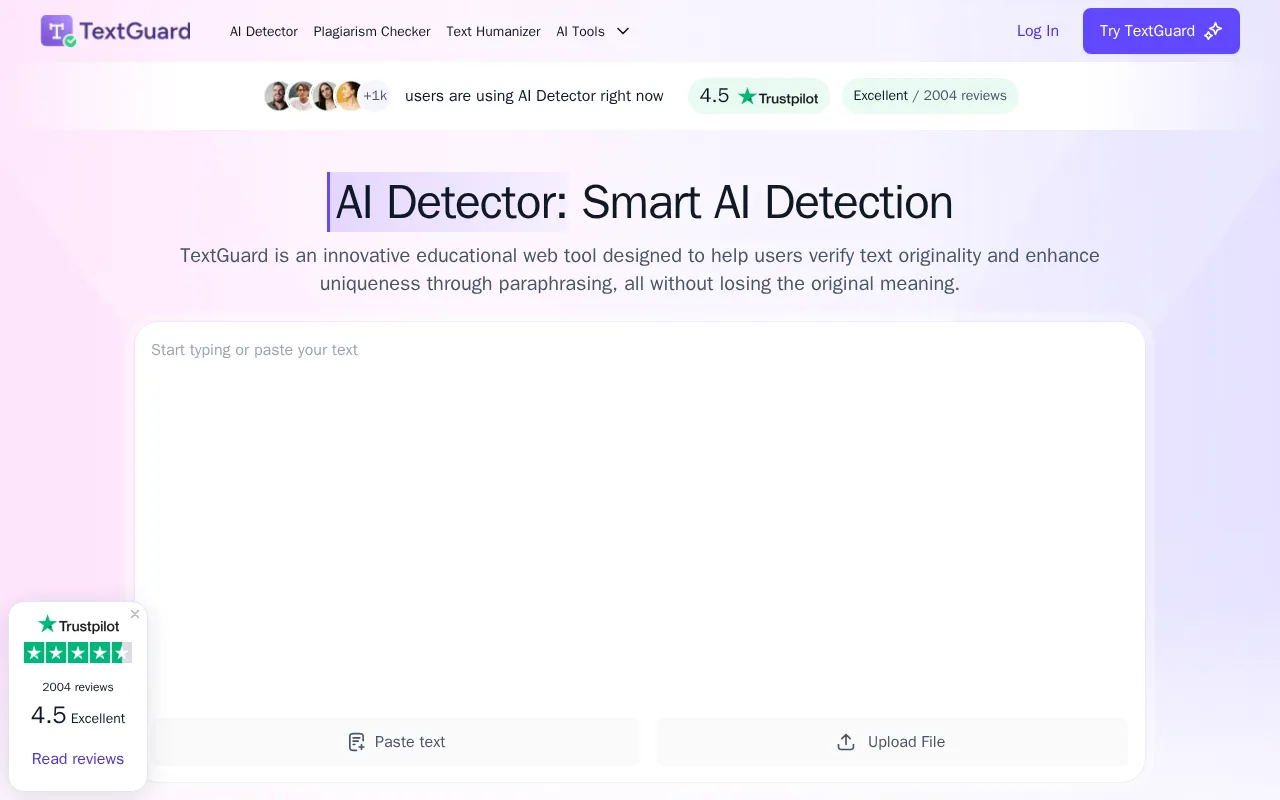Close the Trustpilot floating widget
The width and height of the screenshot is (1280, 800).
click(135, 614)
